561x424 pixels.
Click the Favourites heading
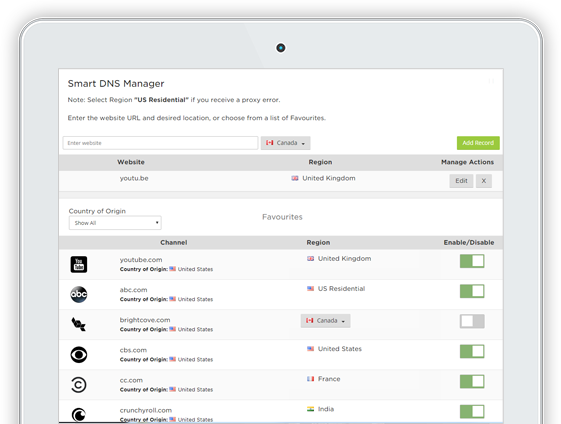(x=282, y=217)
